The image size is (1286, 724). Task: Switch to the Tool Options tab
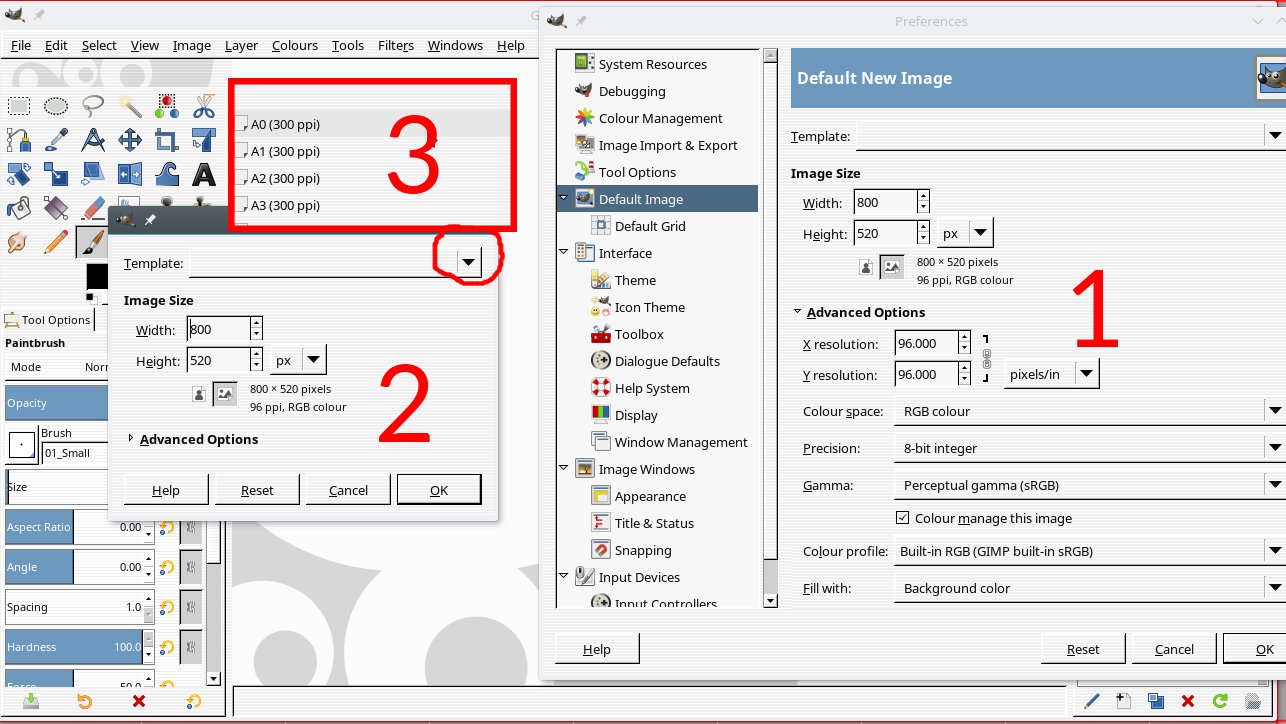(48, 320)
